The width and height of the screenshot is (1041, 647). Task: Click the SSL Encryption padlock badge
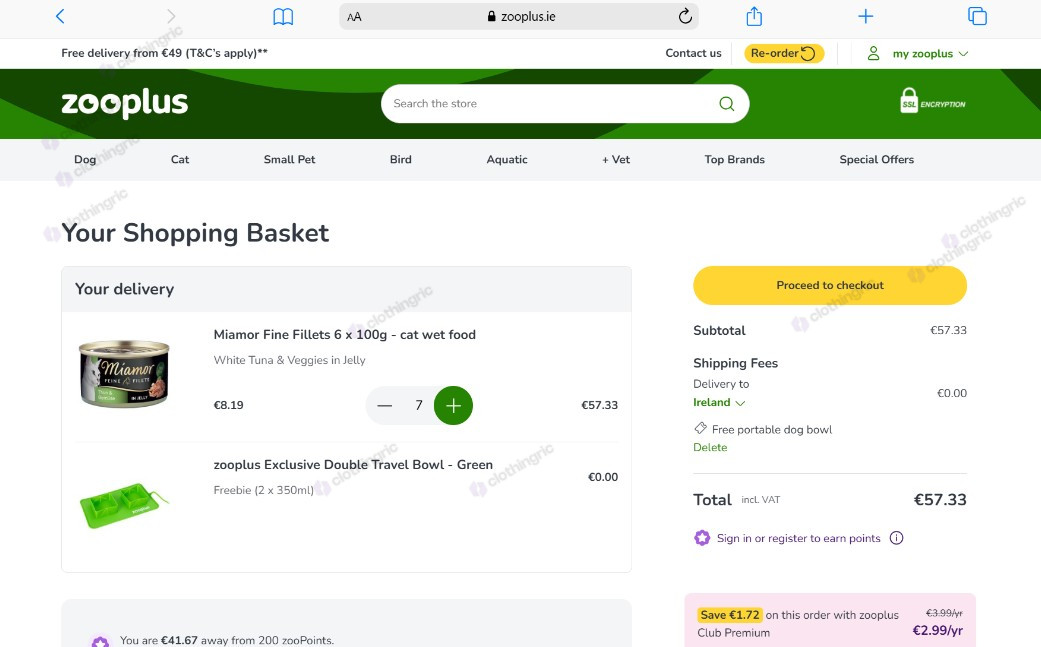tap(933, 101)
